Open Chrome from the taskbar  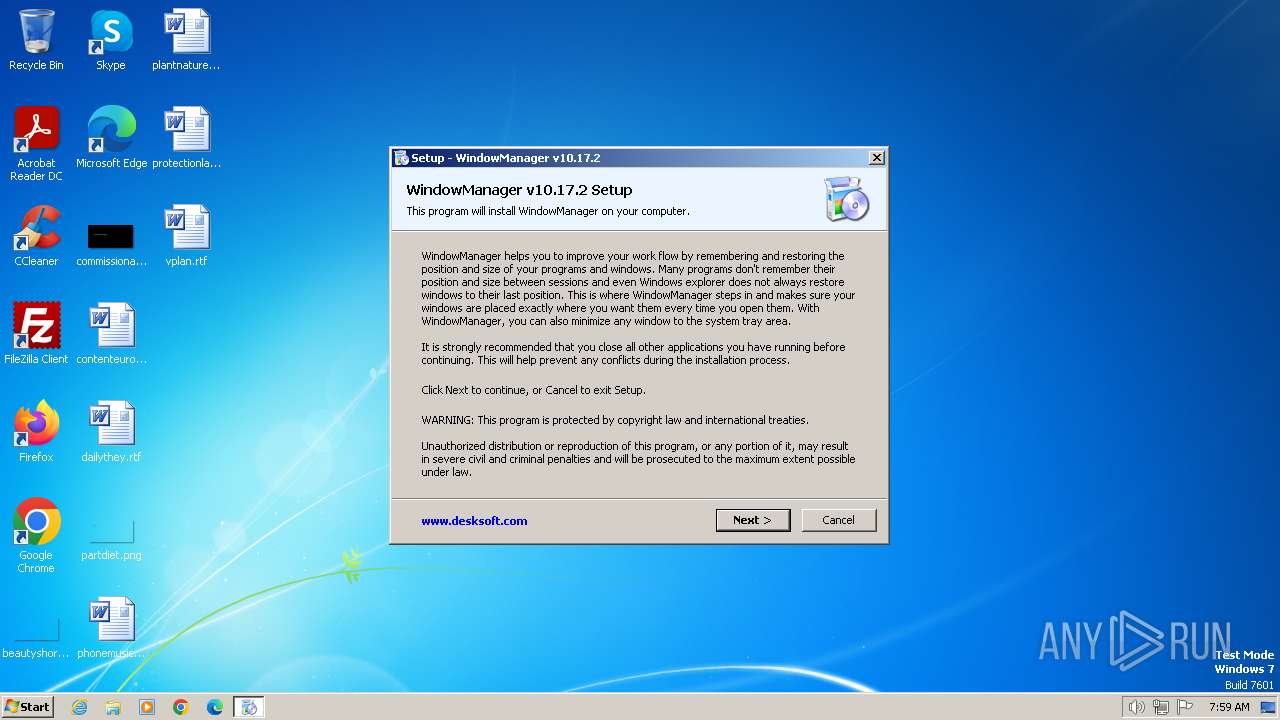[181, 707]
